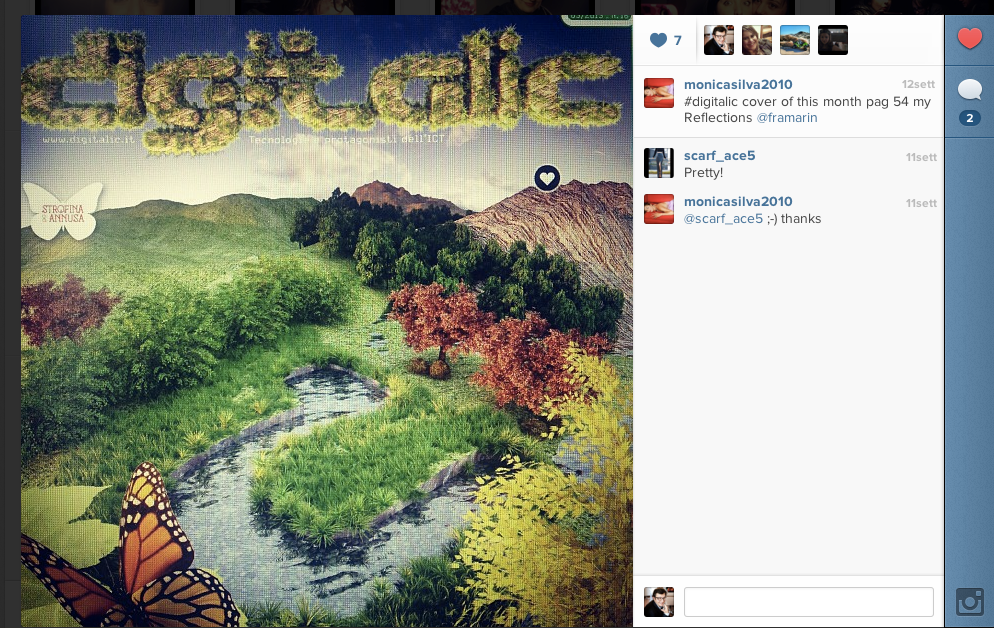
Task: Click the red heart like button in sidebar
Action: click(x=969, y=39)
